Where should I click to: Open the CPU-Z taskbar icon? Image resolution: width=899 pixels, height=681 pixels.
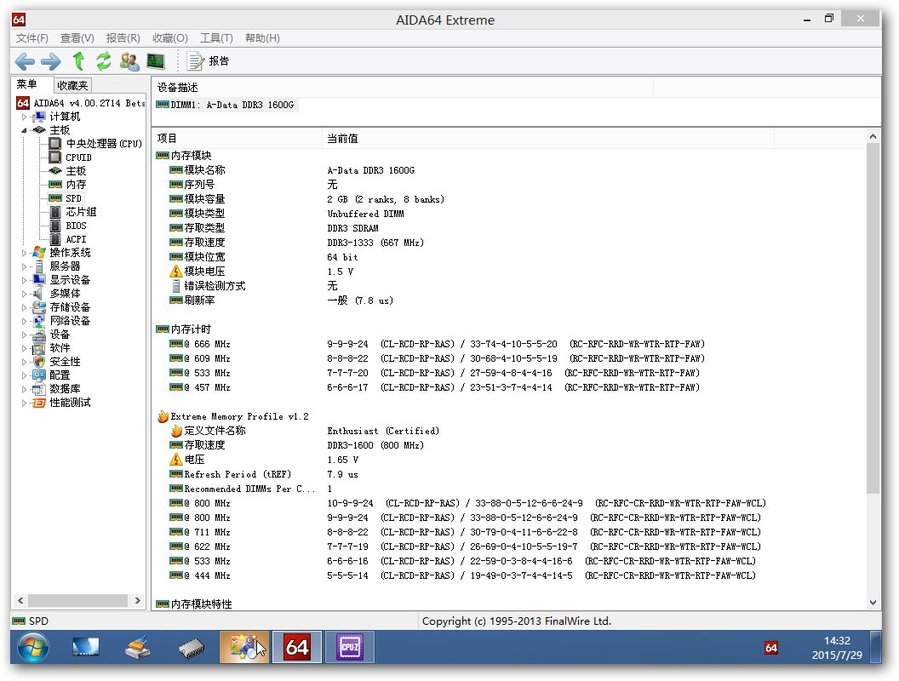[x=349, y=647]
